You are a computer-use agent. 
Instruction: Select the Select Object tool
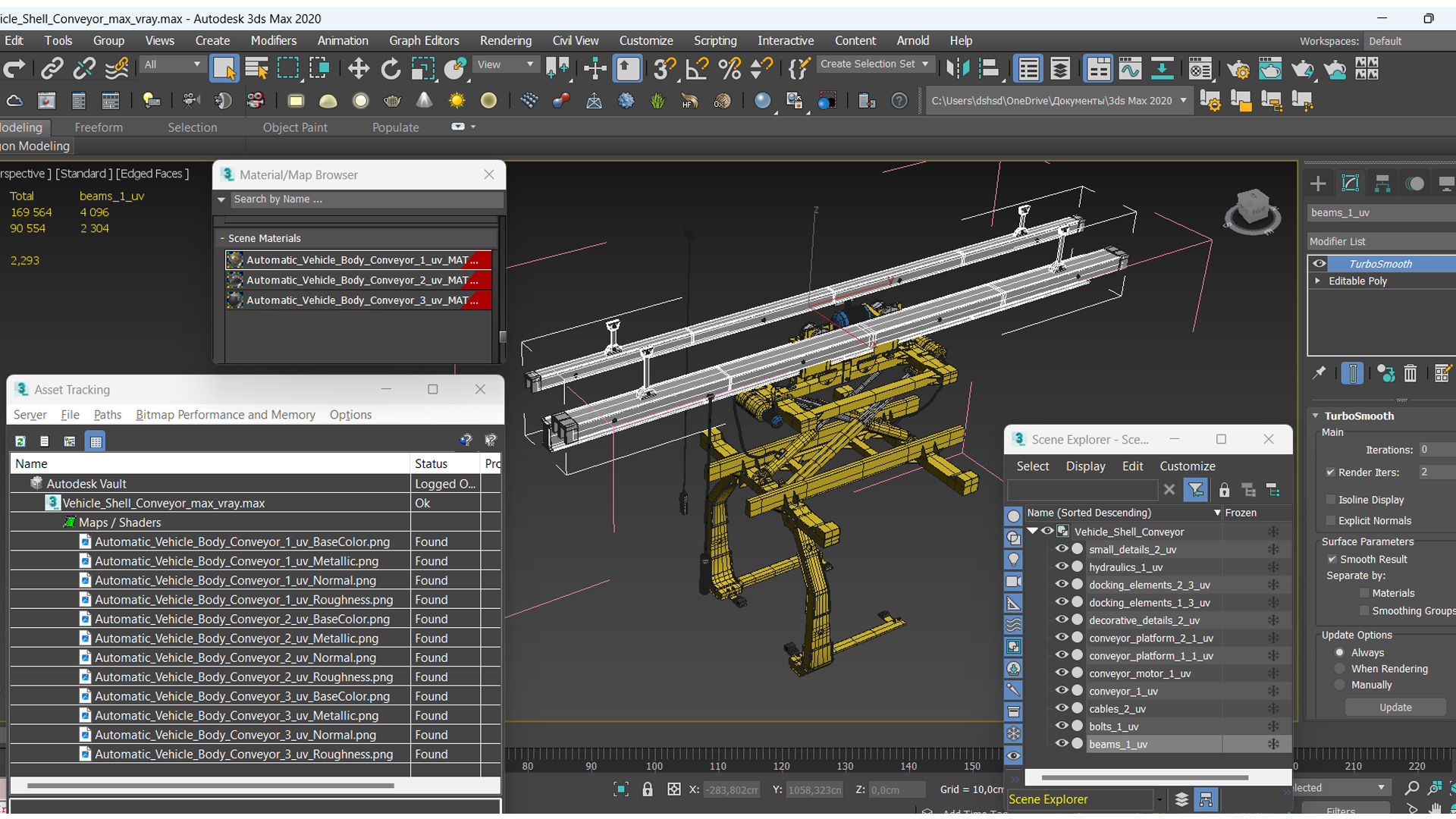point(224,69)
